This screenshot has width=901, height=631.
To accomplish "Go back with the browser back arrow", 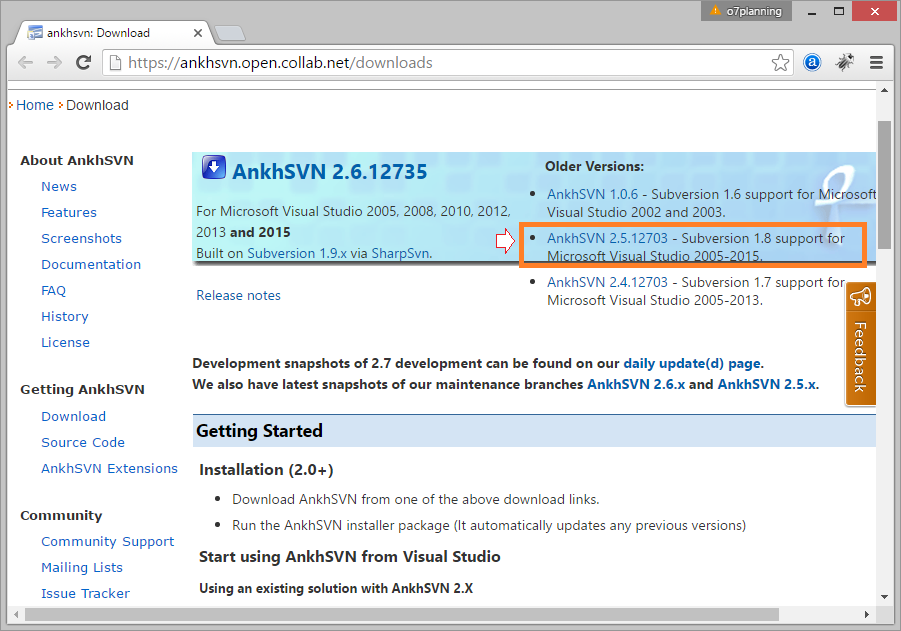I will [25, 62].
